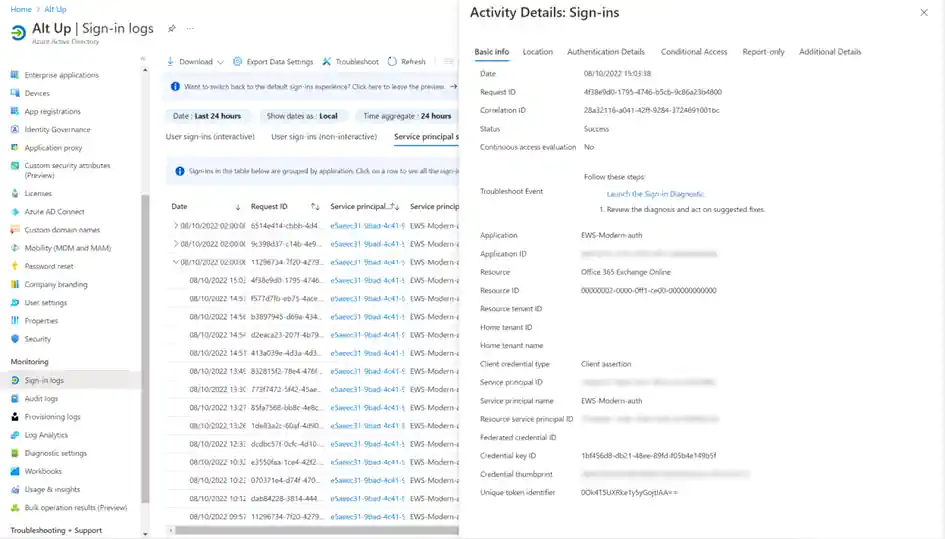
Task: Click the Credential key ID value
Action: [x=648, y=456]
